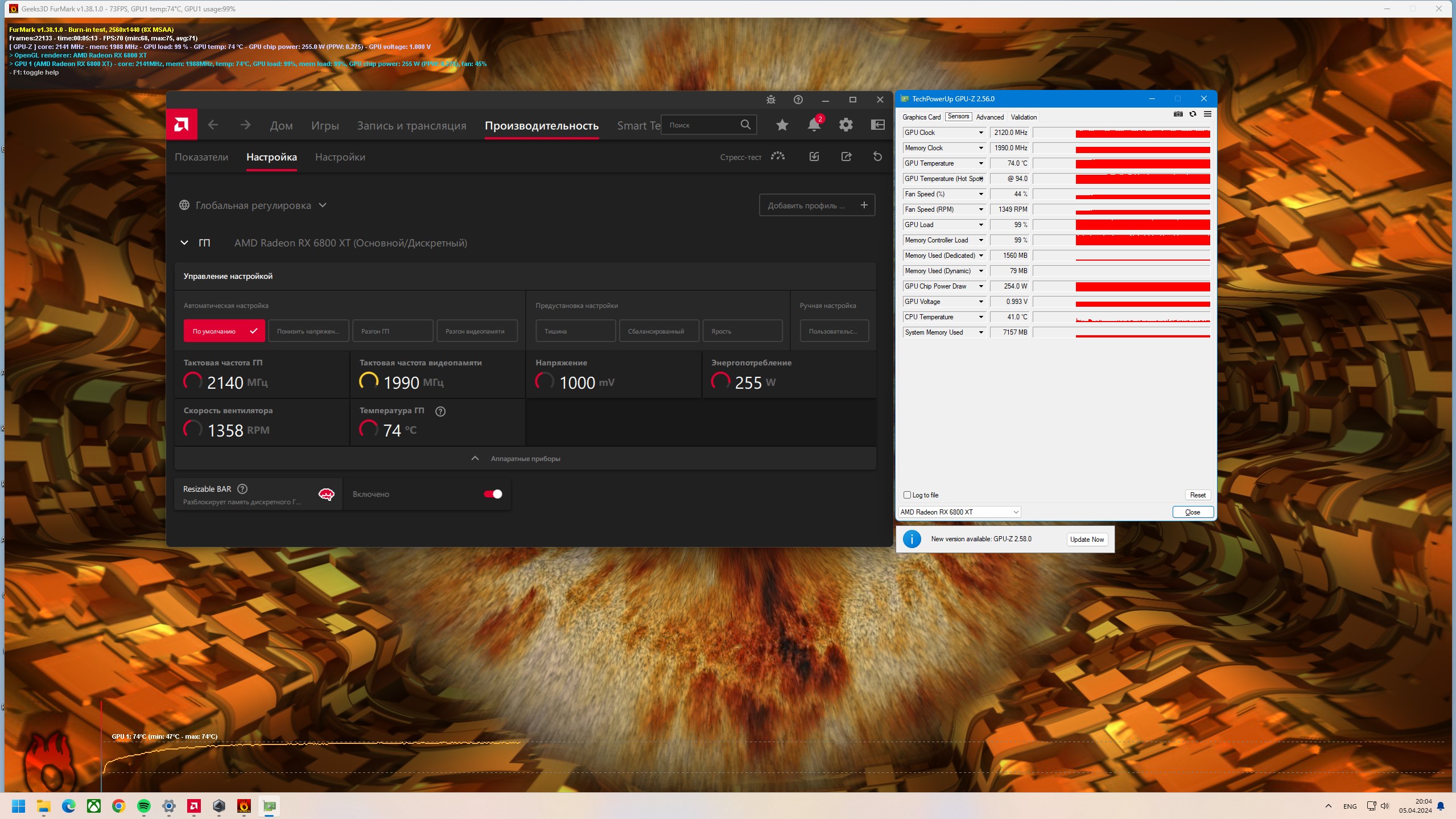Image resolution: width=1456 pixels, height=819 pixels.
Task: Switch to the Дом tab
Action: (x=281, y=126)
